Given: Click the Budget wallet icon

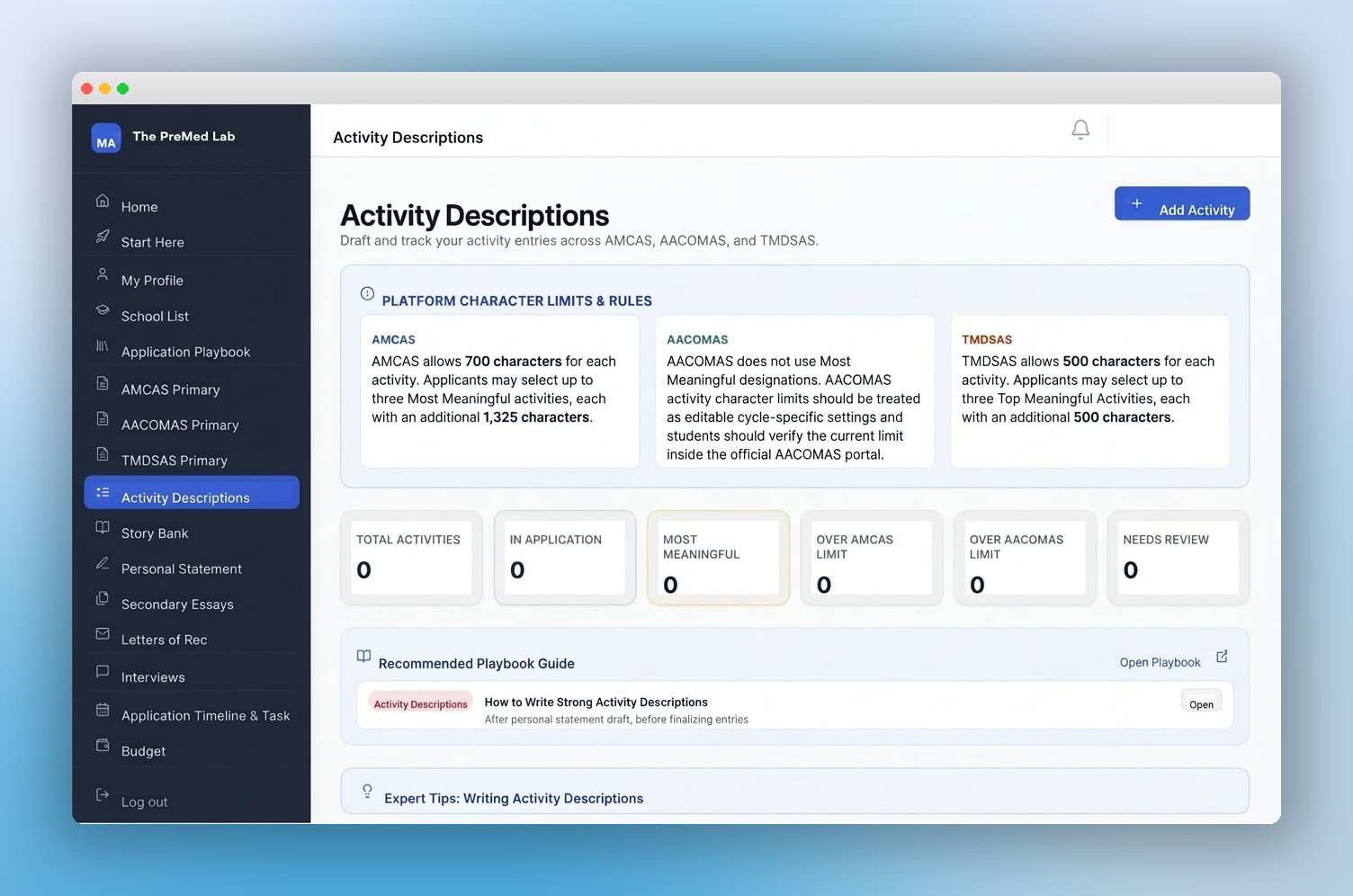Looking at the screenshot, I should click(x=103, y=746).
